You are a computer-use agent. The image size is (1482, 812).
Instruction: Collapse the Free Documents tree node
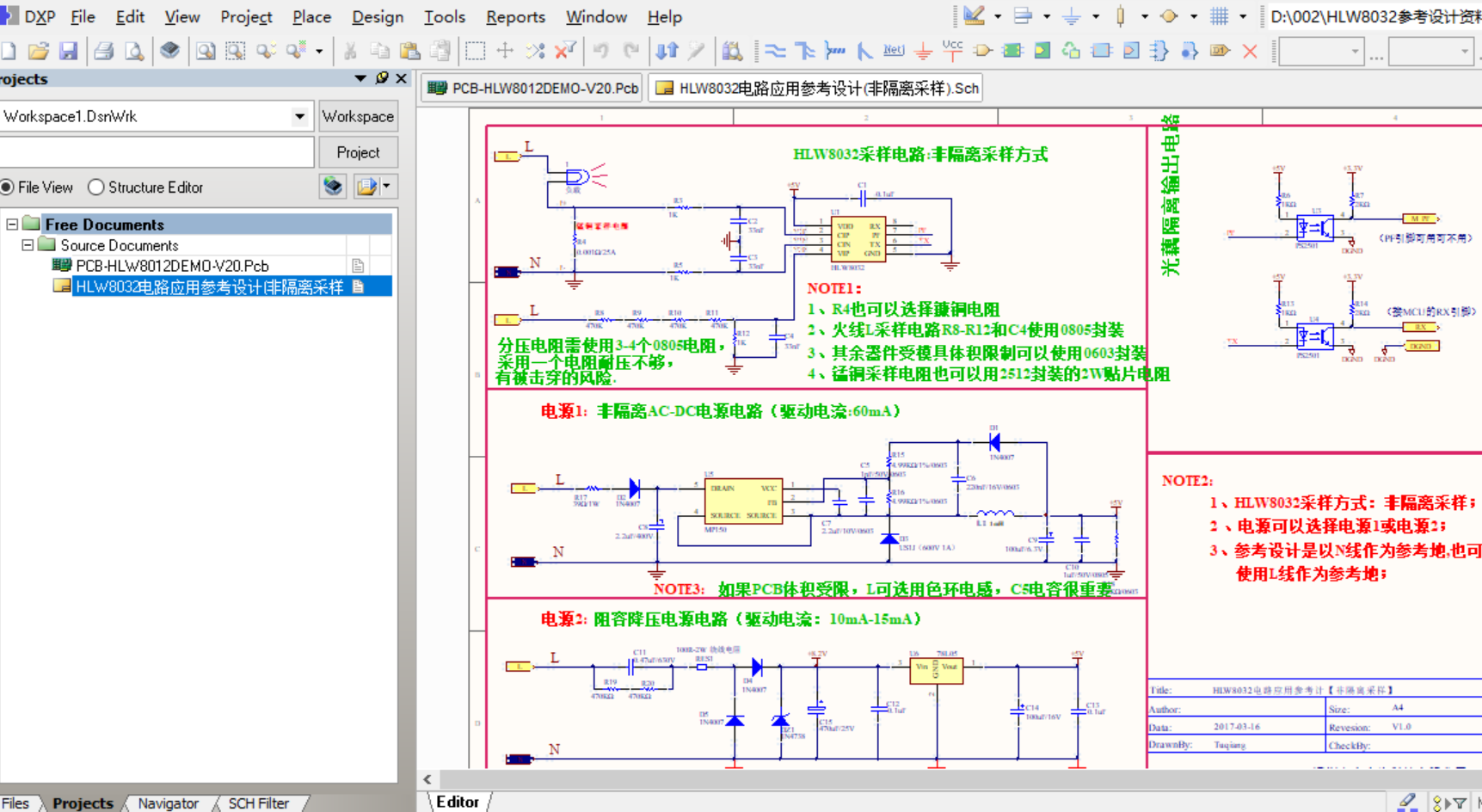pos(12,225)
